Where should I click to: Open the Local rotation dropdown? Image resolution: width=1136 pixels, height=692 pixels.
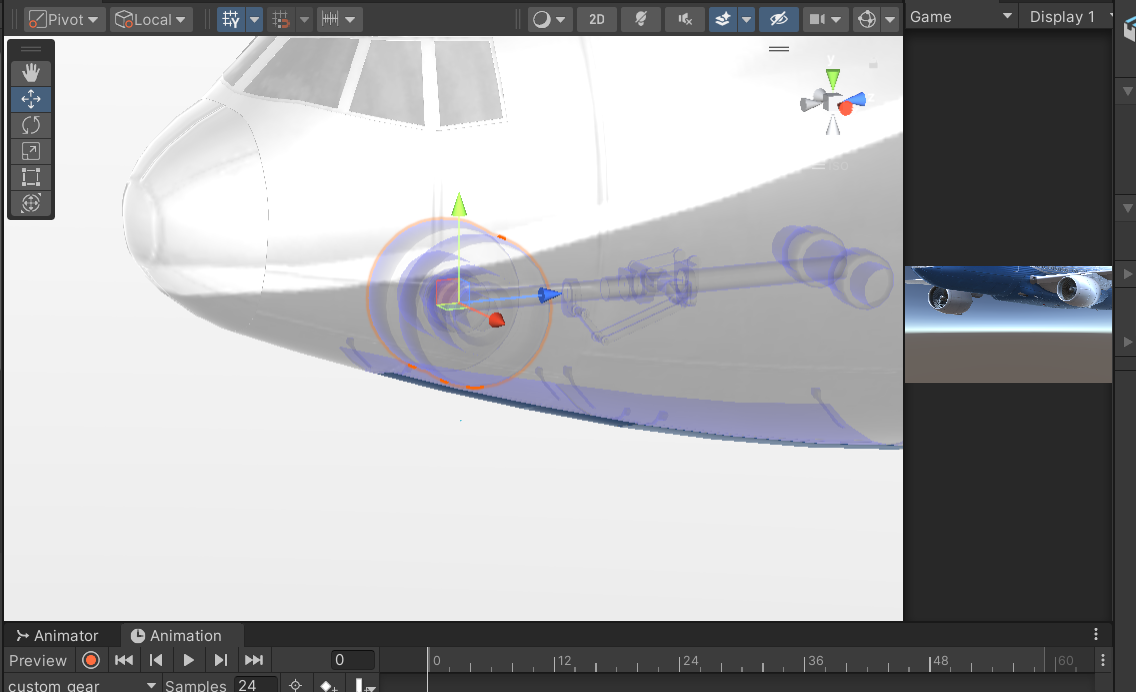(x=151, y=19)
